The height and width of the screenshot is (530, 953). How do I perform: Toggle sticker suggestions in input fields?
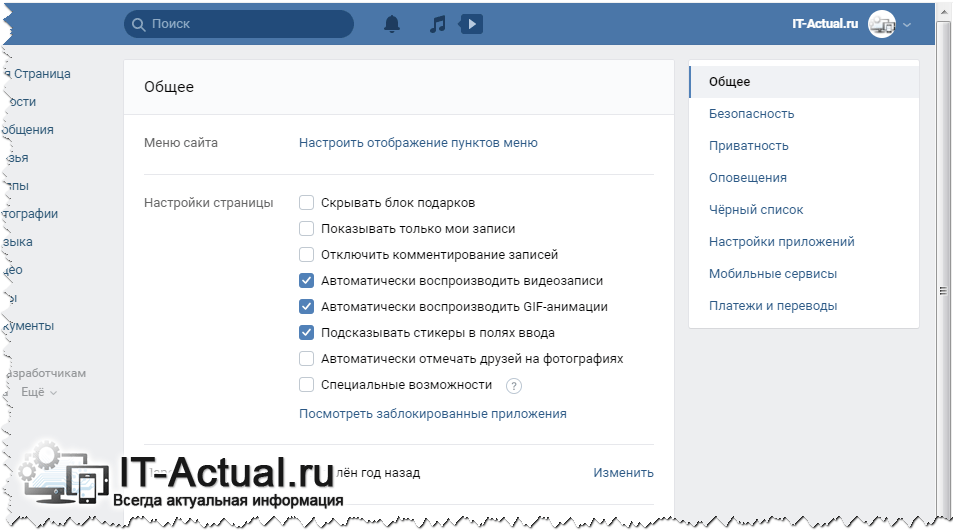pos(307,333)
